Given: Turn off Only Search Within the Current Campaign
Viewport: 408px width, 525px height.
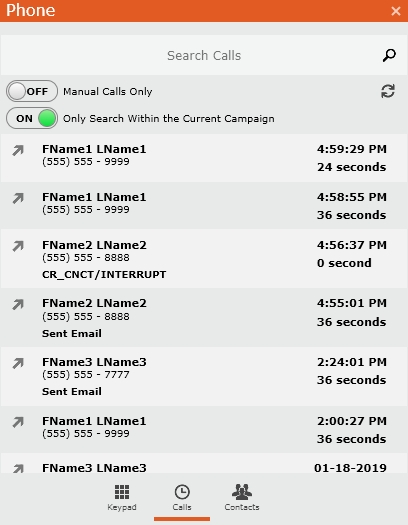Looking at the screenshot, I should [x=32, y=118].
